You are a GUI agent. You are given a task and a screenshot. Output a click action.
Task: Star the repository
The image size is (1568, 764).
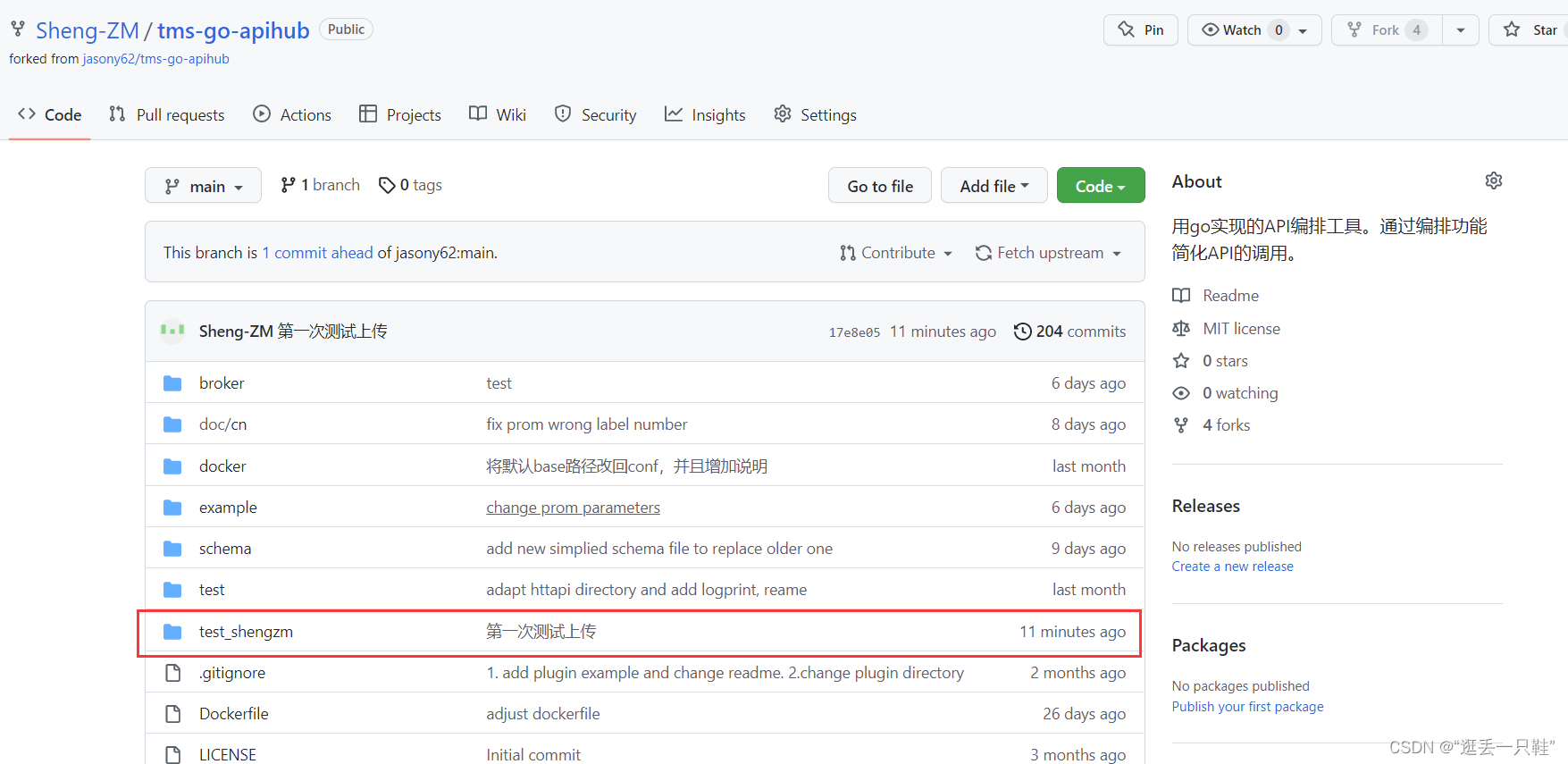(x=1530, y=30)
